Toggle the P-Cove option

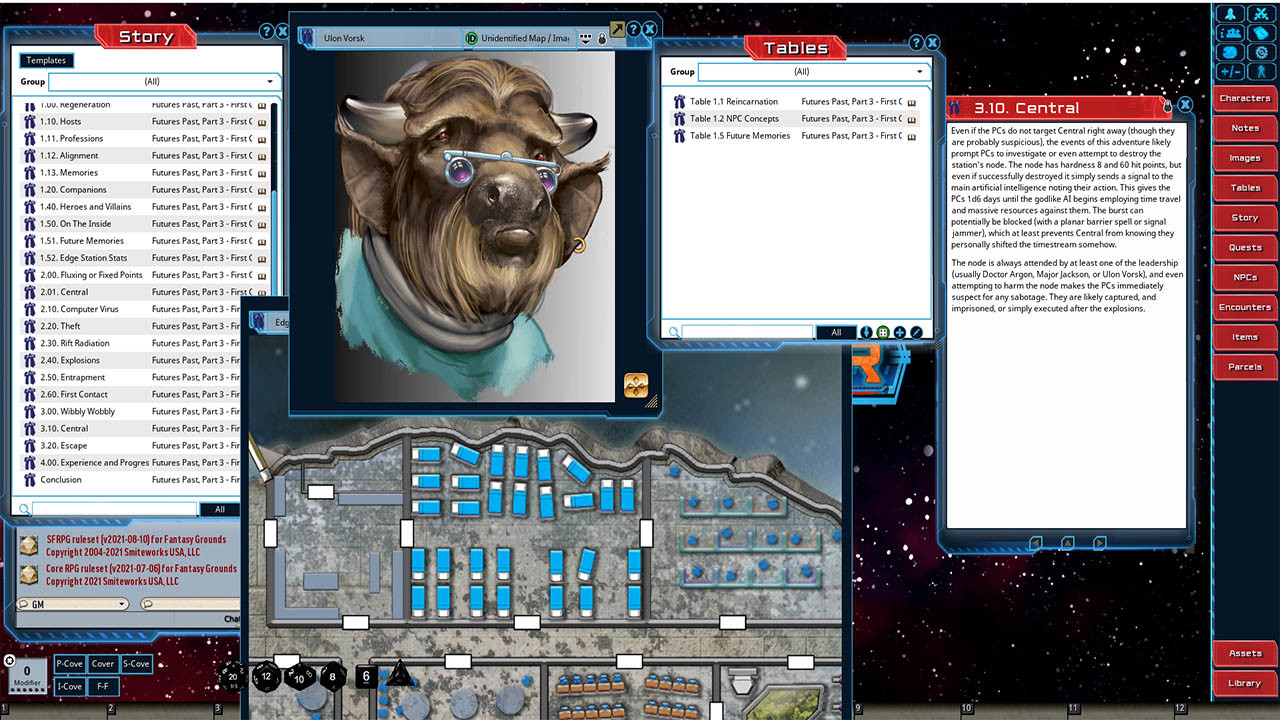click(69, 663)
